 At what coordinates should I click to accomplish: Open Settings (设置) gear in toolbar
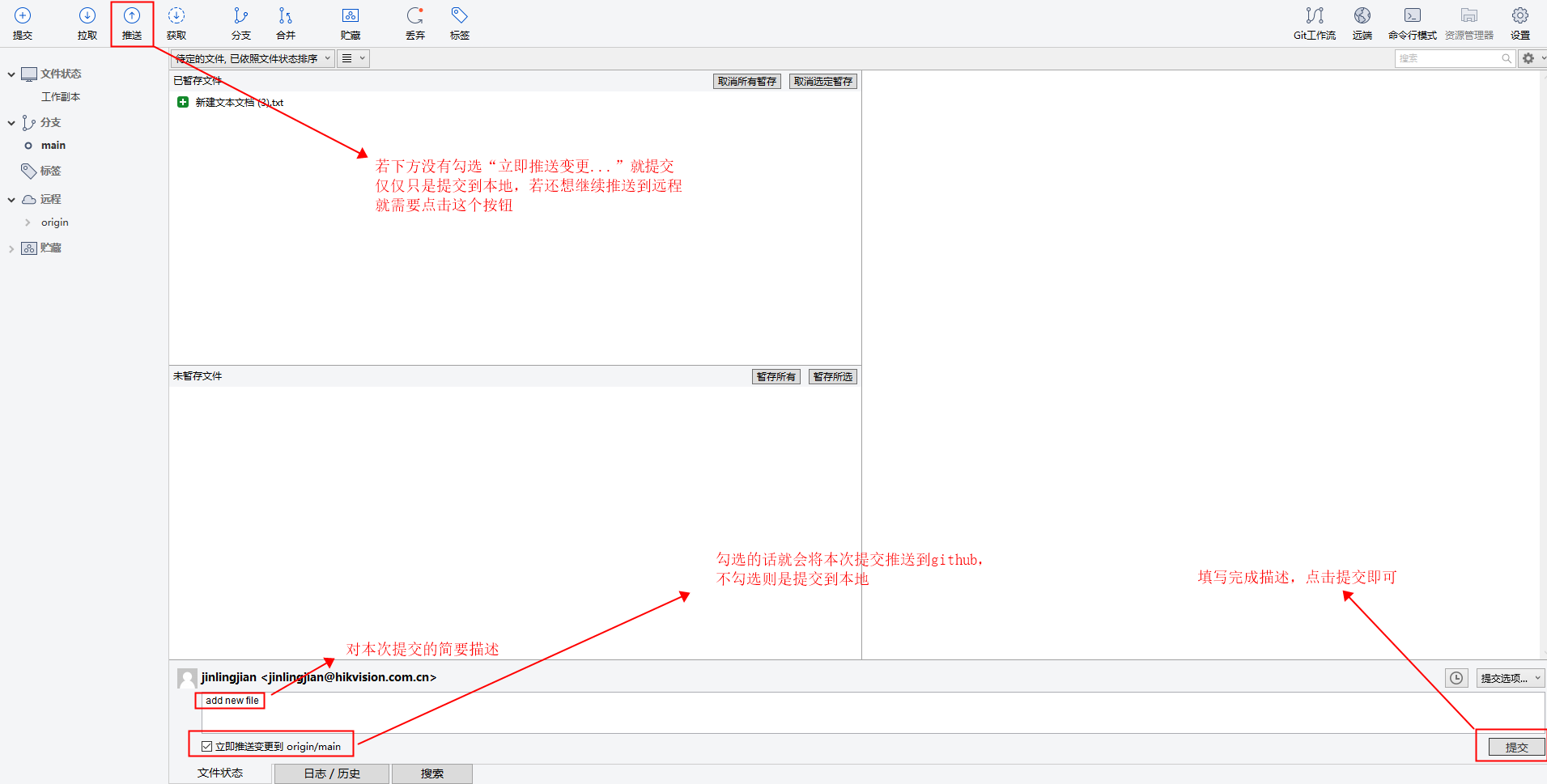click(1520, 23)
